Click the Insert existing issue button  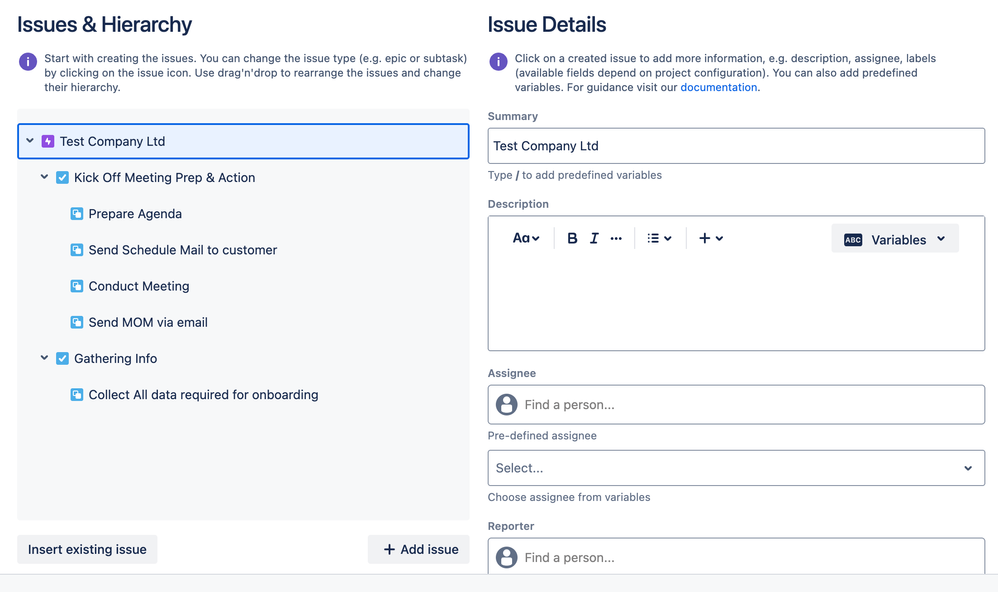coord(87,549)
